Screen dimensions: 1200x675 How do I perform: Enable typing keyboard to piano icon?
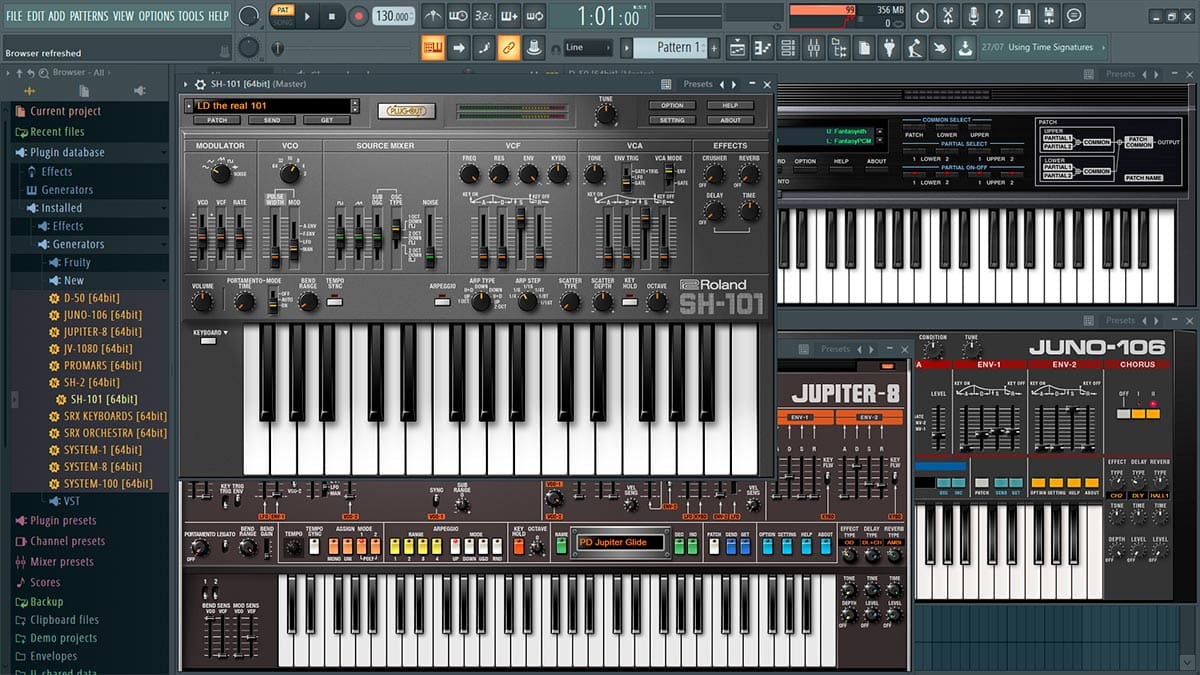[433, 47]
